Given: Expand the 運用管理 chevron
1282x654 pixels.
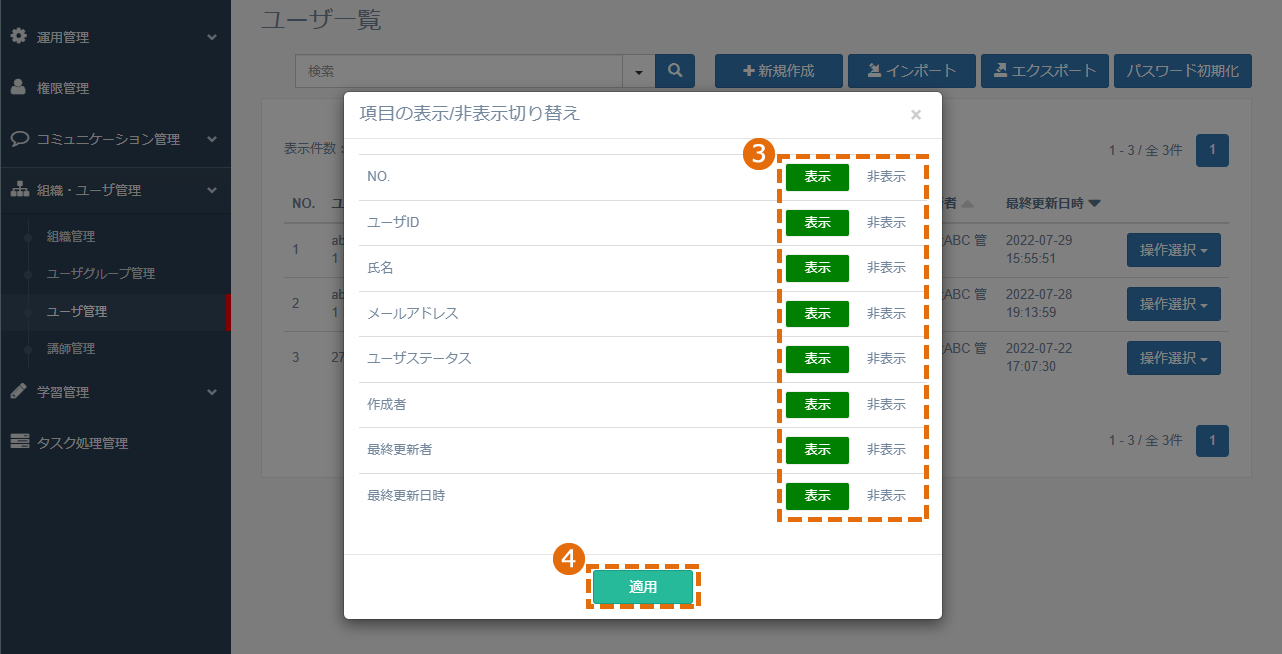Looking at the screenshot, I should (x=212, y=37).
